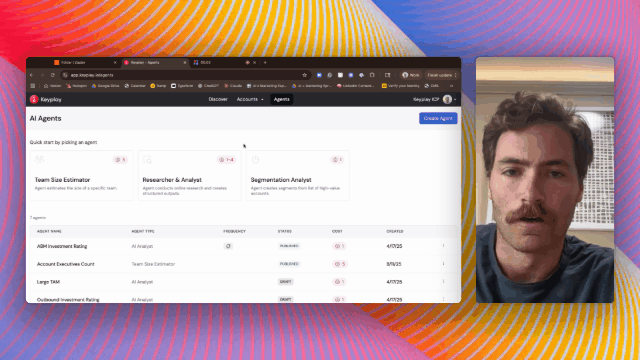The height and width of the screenshot is (360, 640).
Task: Click the Agent Name column header
Action: coord(49,231)
